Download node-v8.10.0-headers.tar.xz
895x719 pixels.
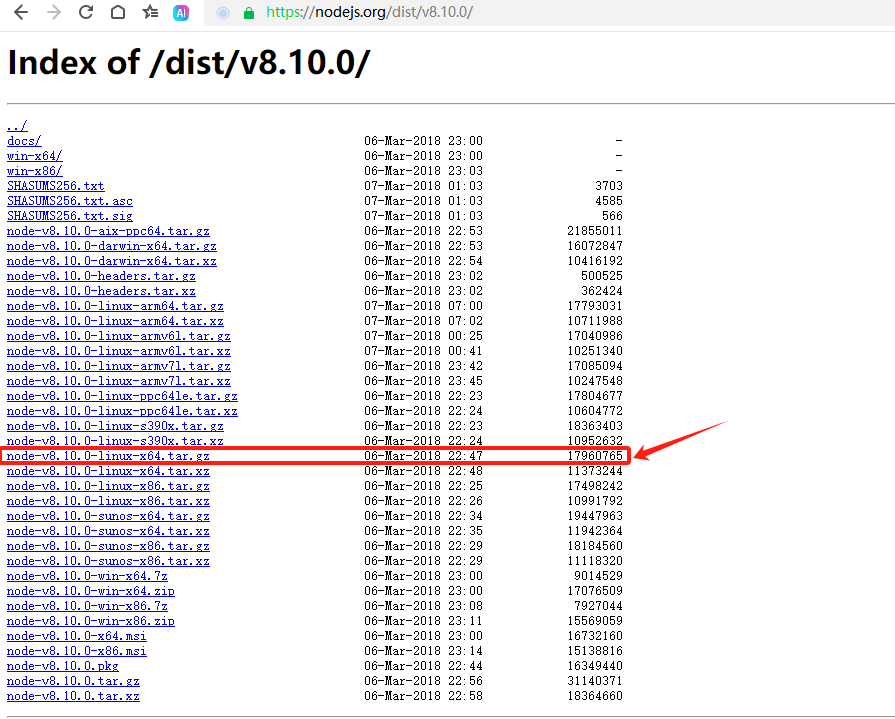point(101,290)
